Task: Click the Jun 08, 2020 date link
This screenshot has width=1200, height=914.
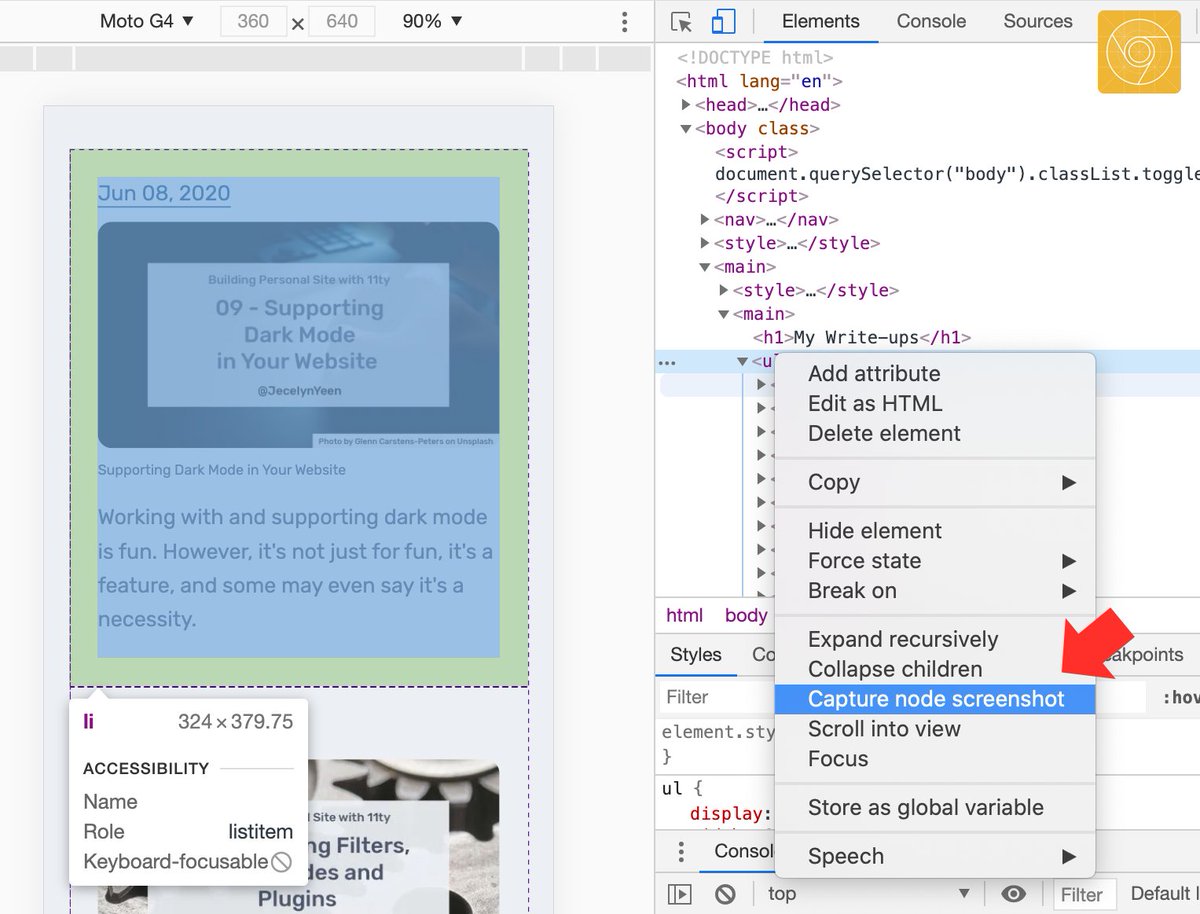Action: [164, 193]
